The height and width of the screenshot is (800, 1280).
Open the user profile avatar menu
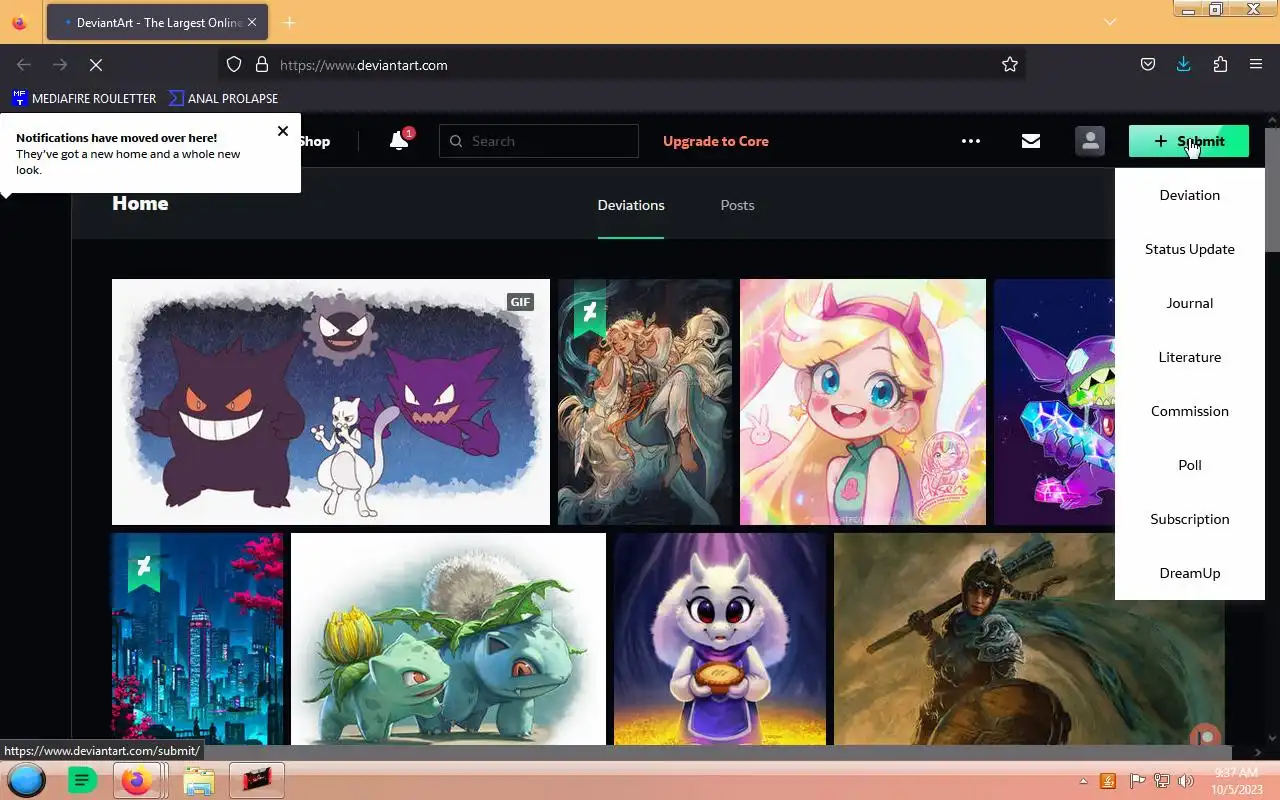pyautogui.click(x=1090, y=141)
